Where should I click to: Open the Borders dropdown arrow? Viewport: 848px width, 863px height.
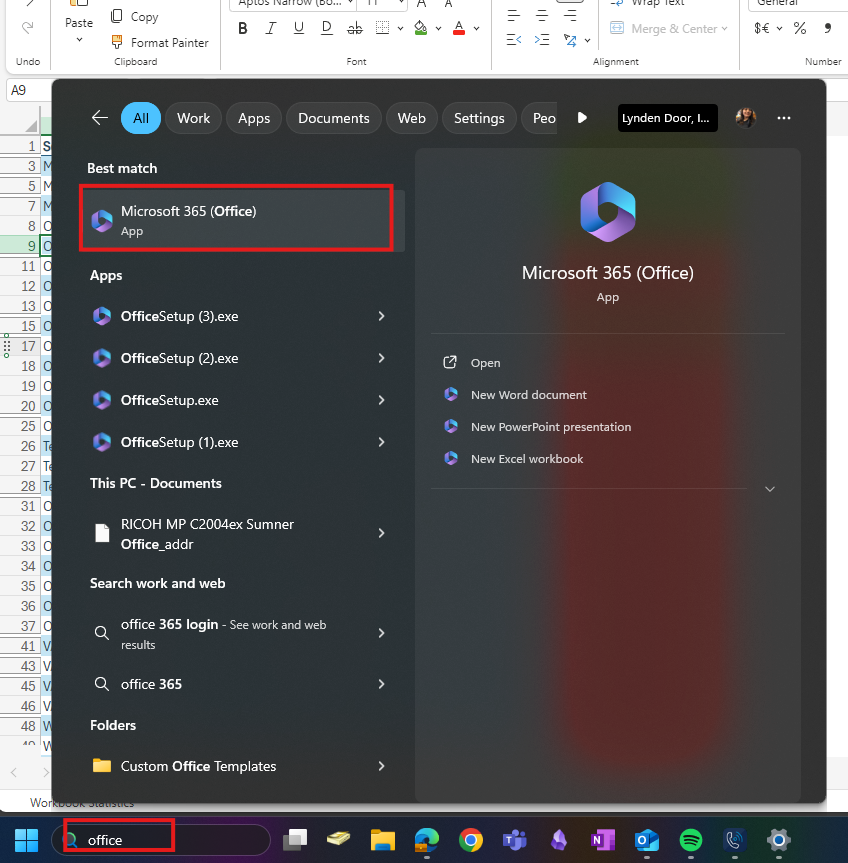tap(400, 28)
